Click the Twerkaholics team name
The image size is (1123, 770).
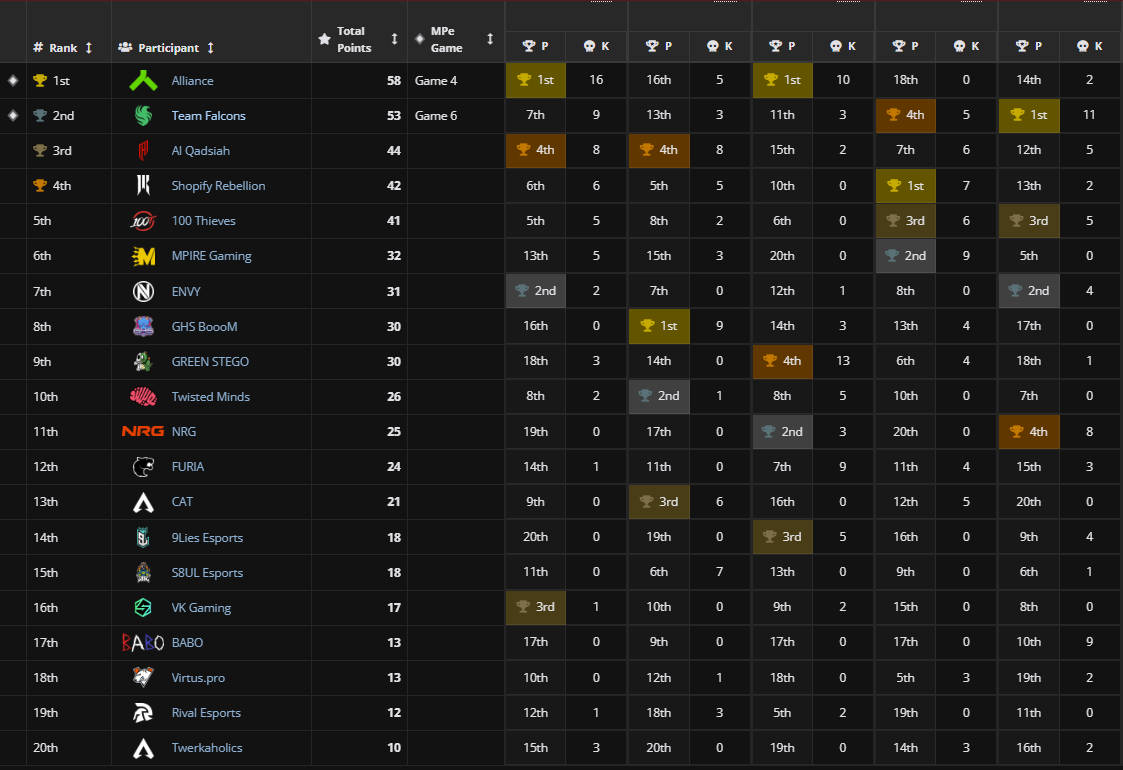click(x=207, y=748)
